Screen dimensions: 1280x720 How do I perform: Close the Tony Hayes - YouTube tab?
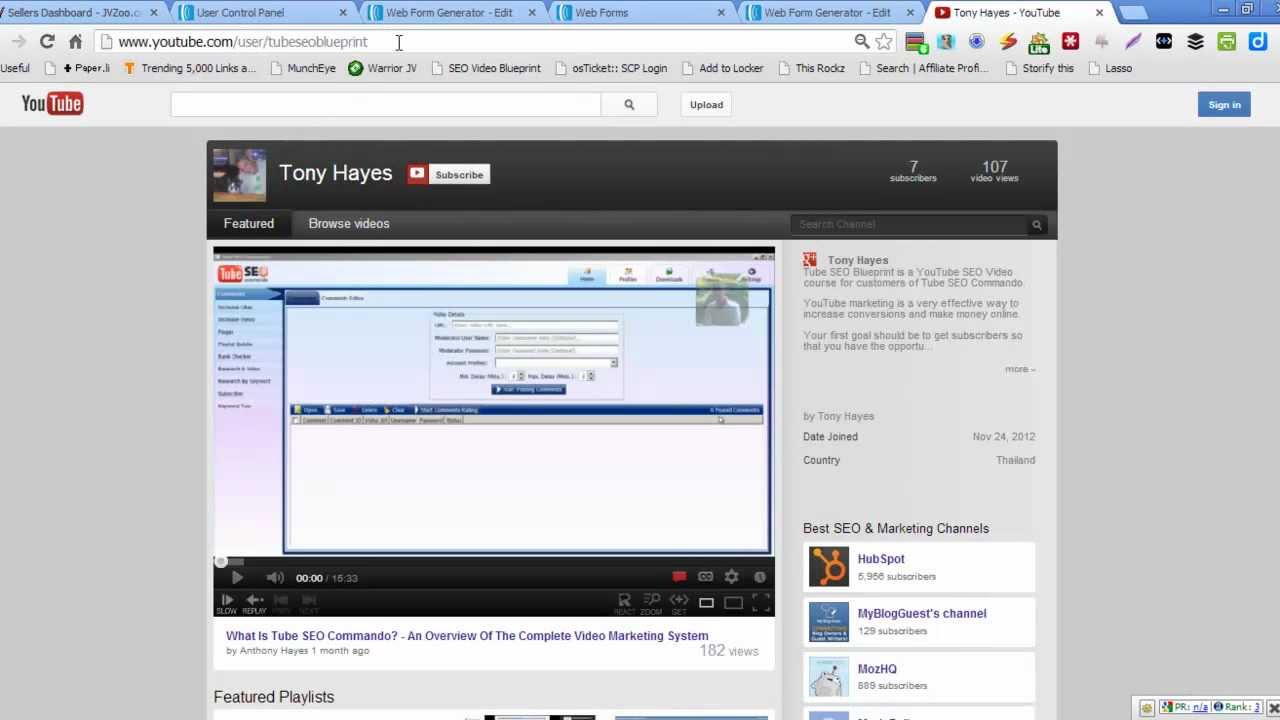(x=1099, y=13)
